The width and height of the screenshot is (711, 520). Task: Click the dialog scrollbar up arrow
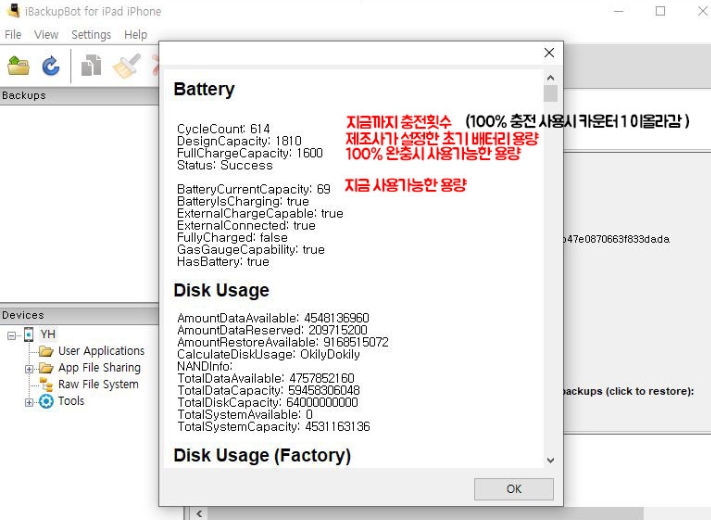[550, 78]
